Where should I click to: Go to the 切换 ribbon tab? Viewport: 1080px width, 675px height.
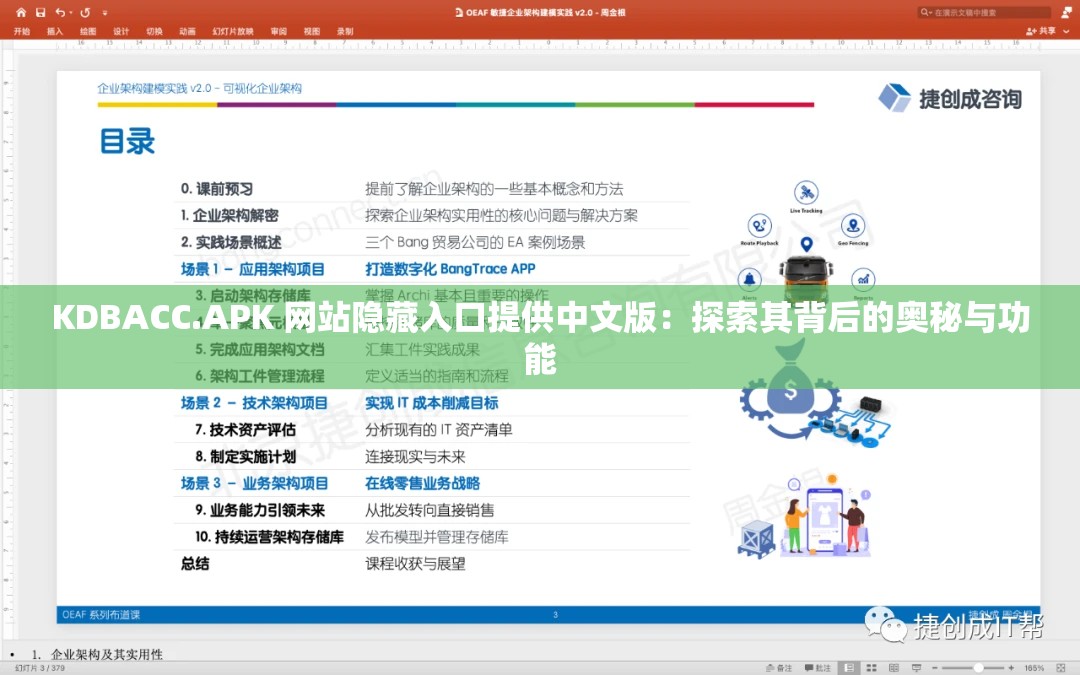tap(154, 32)
